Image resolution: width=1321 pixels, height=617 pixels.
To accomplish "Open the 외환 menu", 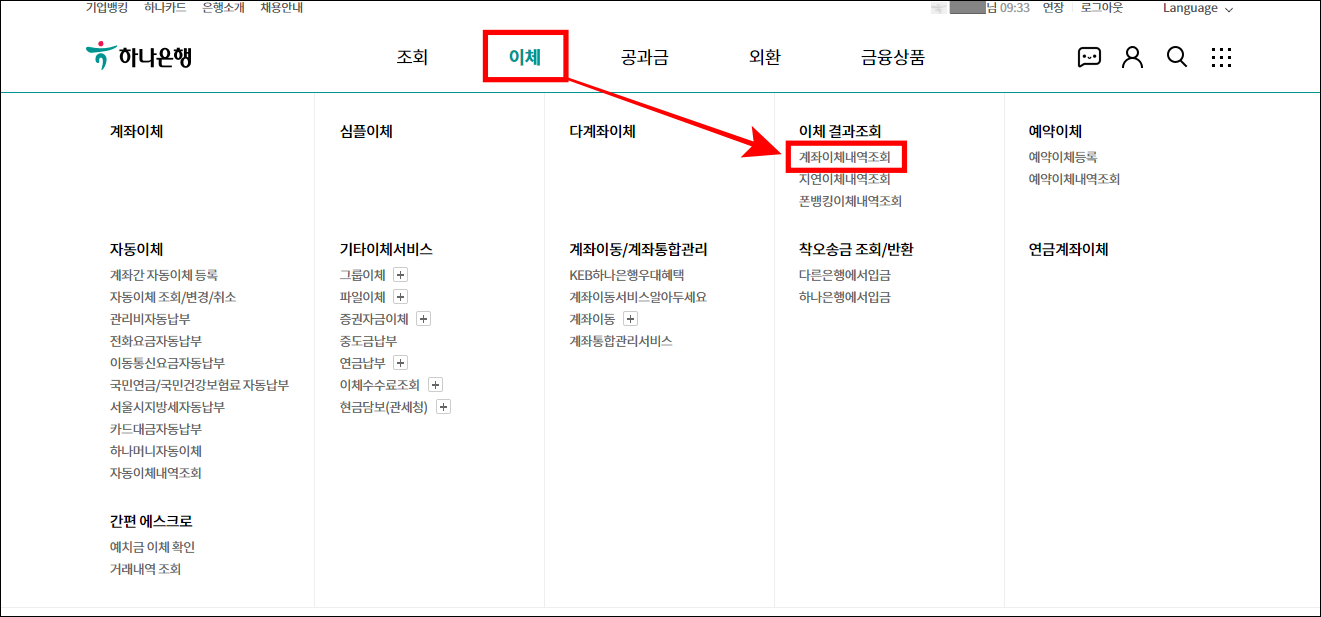I will (x=763, y=58).
